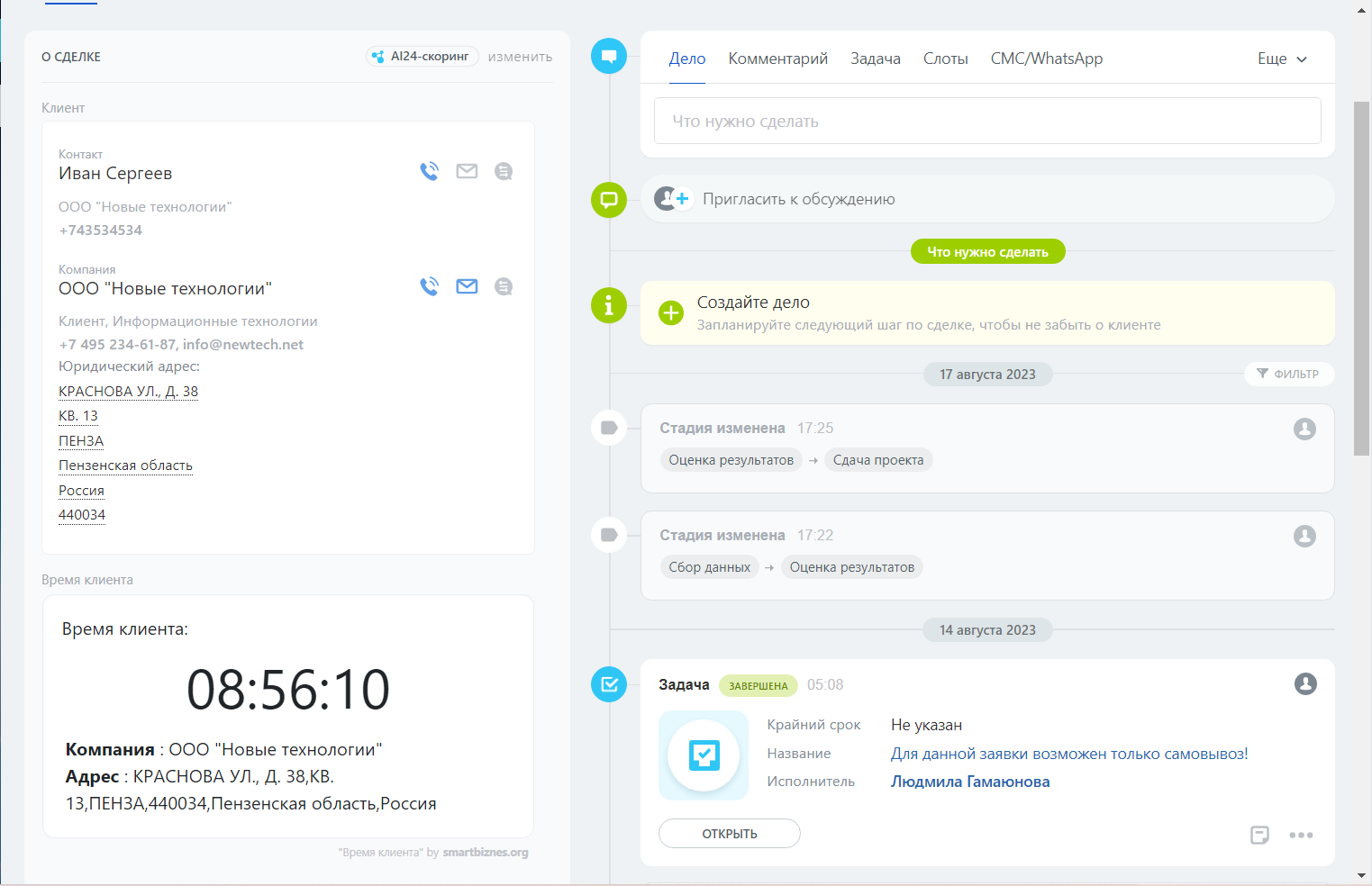Click the note icon on the task card
The image size is (1372, 886).
tap(1259, 835)
